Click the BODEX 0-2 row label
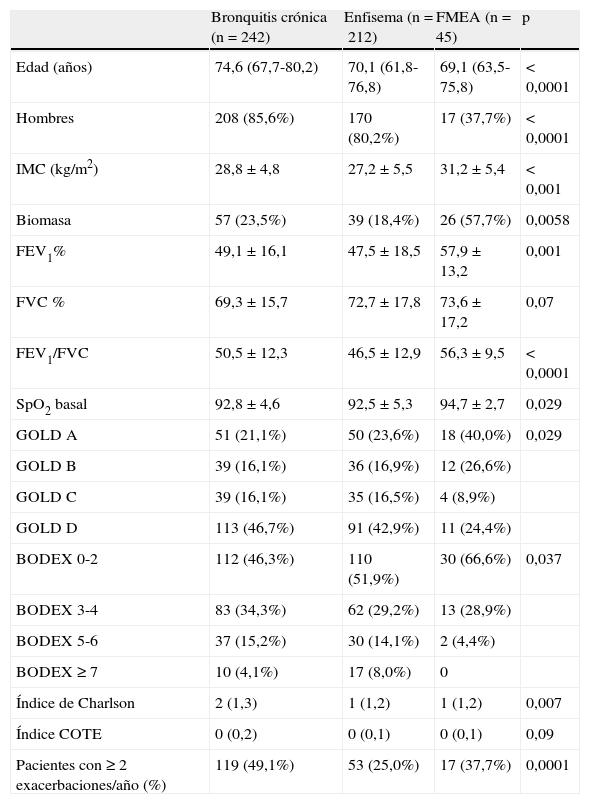590x804 pixels. [57, 559]
